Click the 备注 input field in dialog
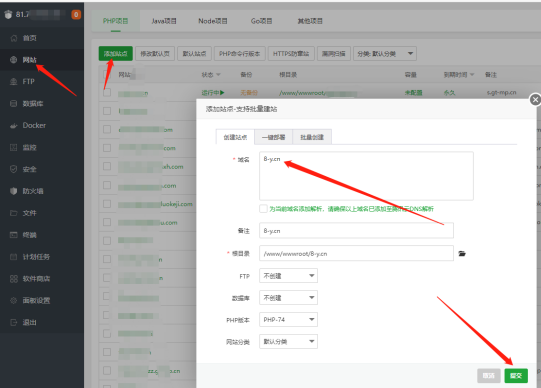541x388 pixels. 356,231
